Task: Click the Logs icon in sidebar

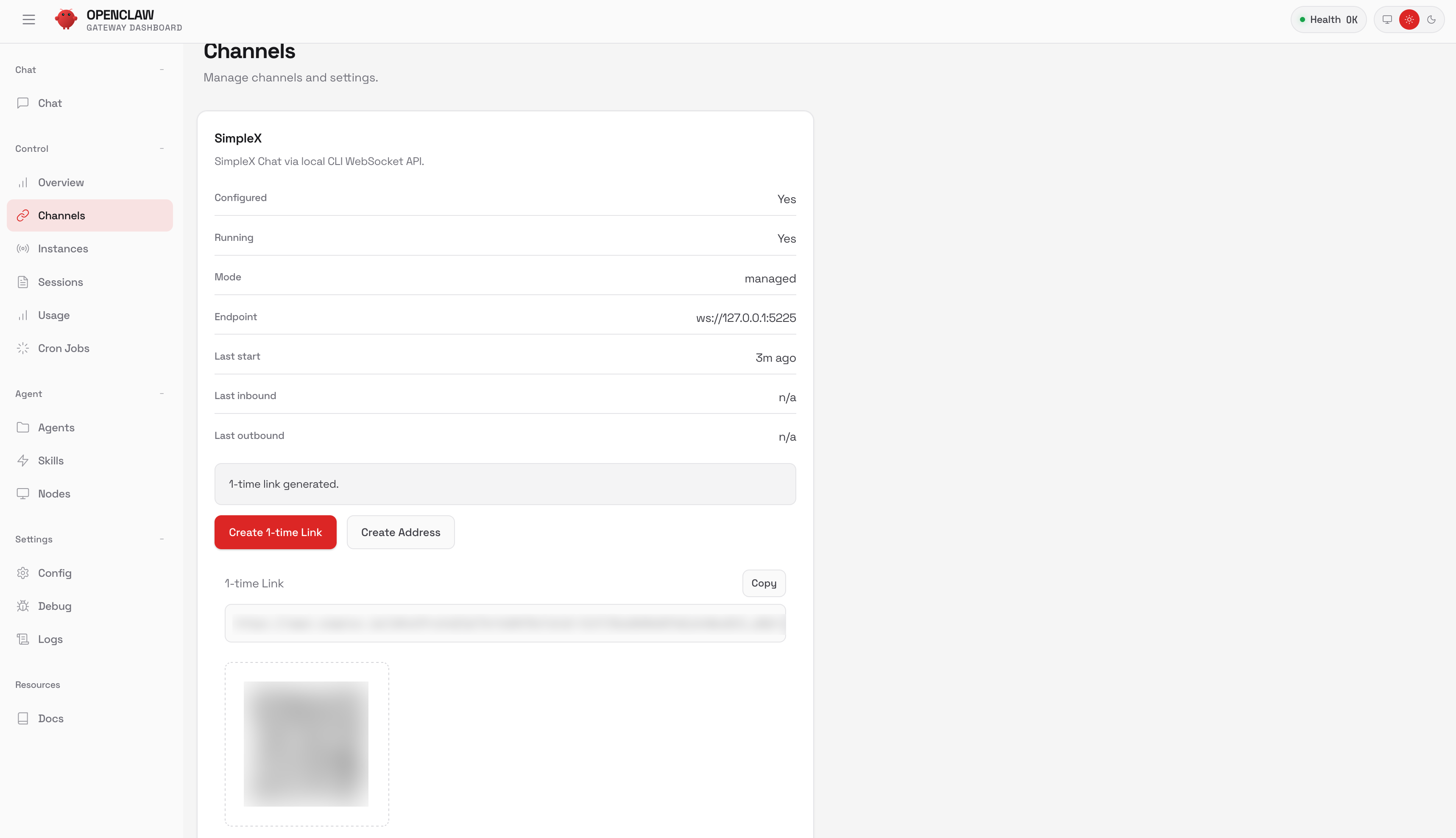Action: point(23,639)
